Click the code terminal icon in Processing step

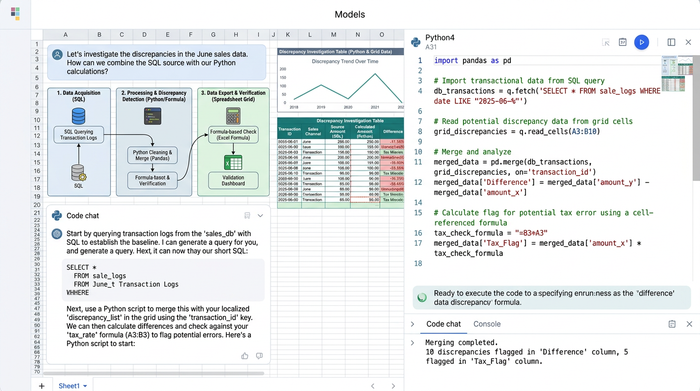pyautogui.click(x=153, y=116)
